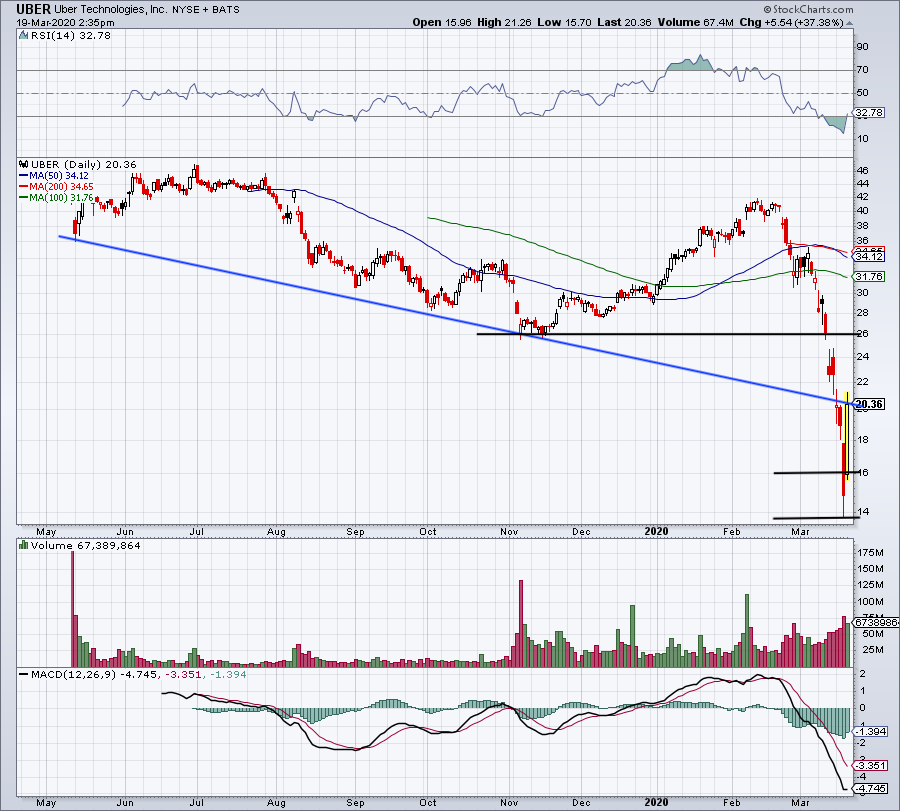Click the Last 20.36 header value
900x811 pixels.
click(x=624, y=22)
